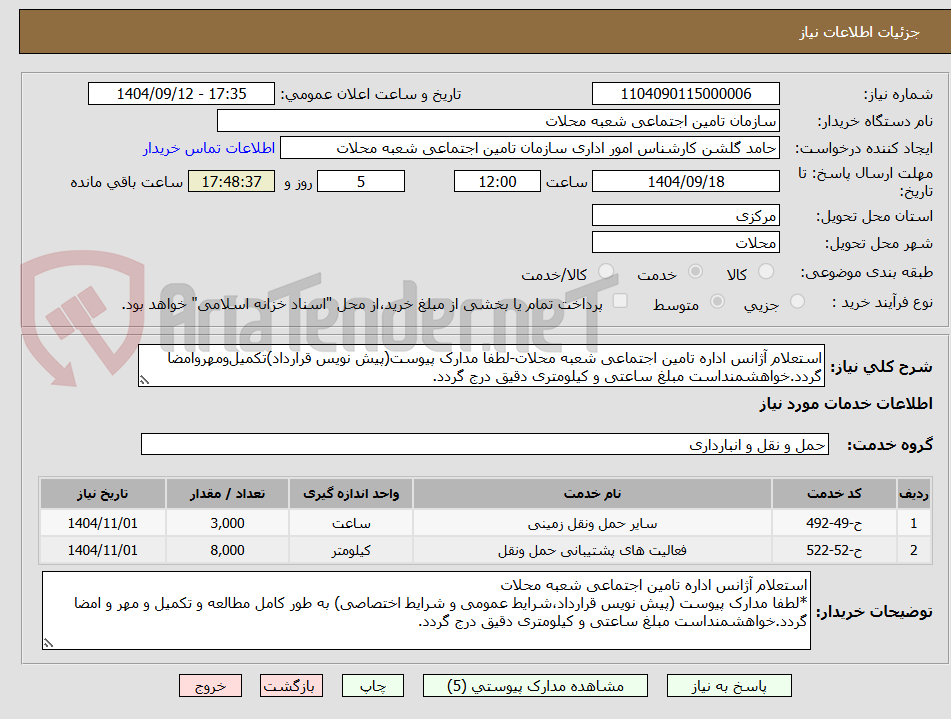Toggle the اسناد خزانه اسلامی payment checkbox
The height and width of the screenshot is (719, 951).
620,300
